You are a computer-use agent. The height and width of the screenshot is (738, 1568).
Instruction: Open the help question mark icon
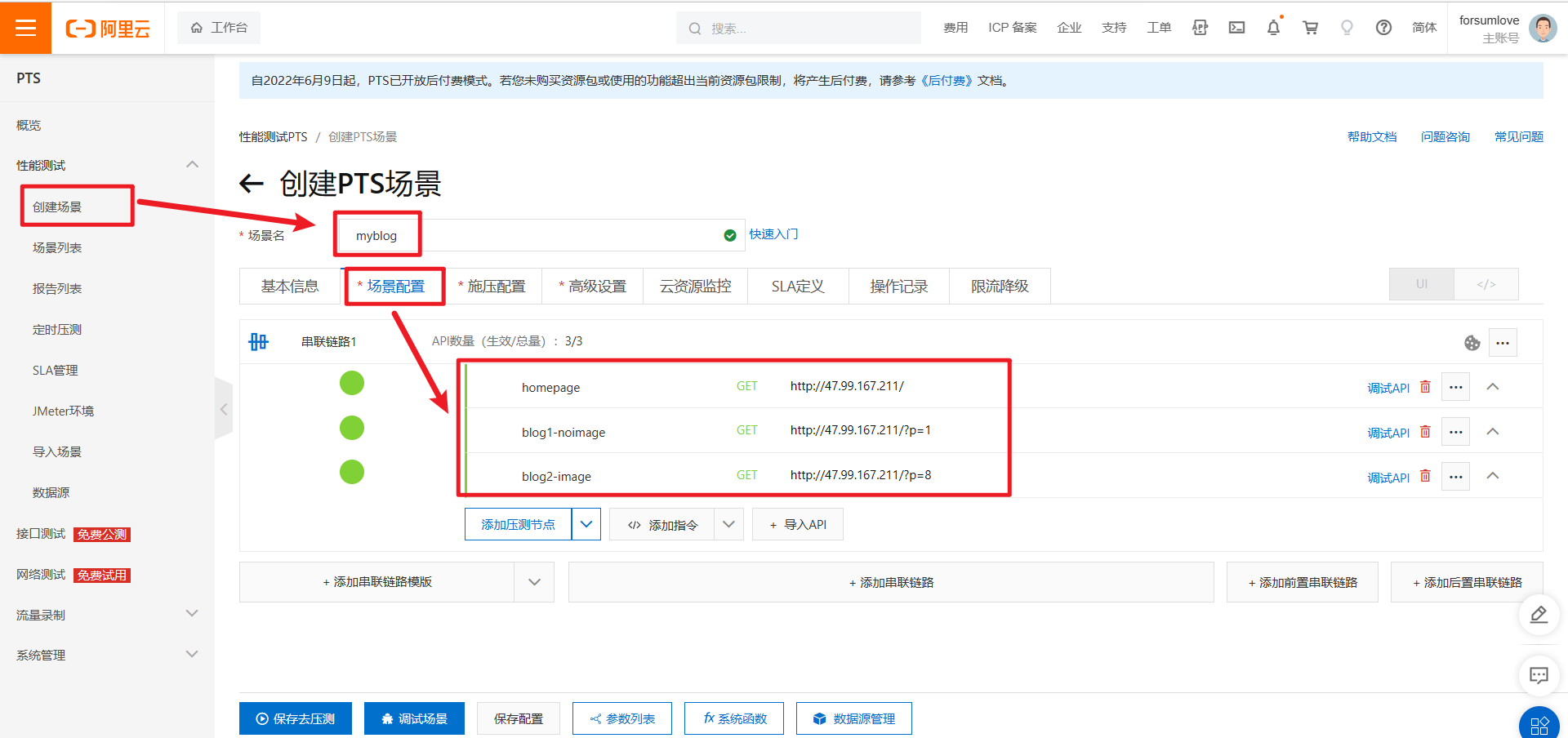pos(1383,28)
